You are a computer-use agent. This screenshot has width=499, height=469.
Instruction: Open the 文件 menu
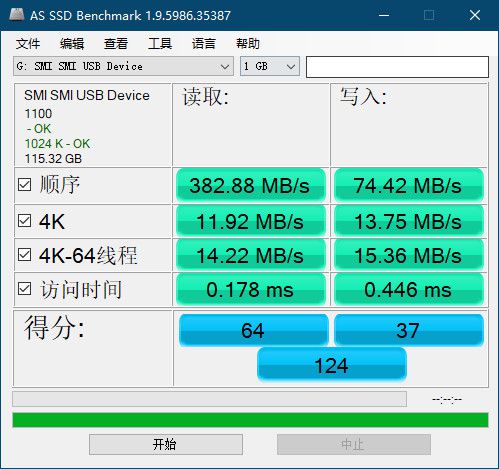click(x=28, y=44)
